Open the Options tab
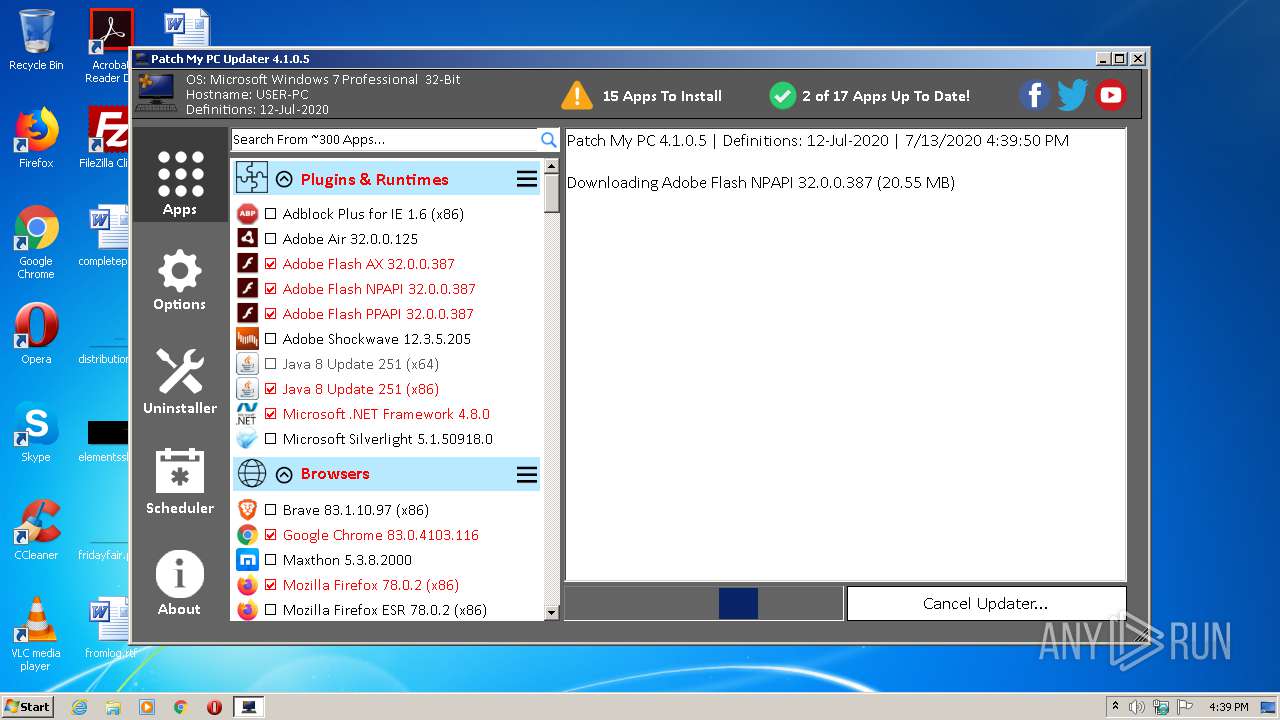Viewport: 1280px width, 720px height. (x=180, y=280)
